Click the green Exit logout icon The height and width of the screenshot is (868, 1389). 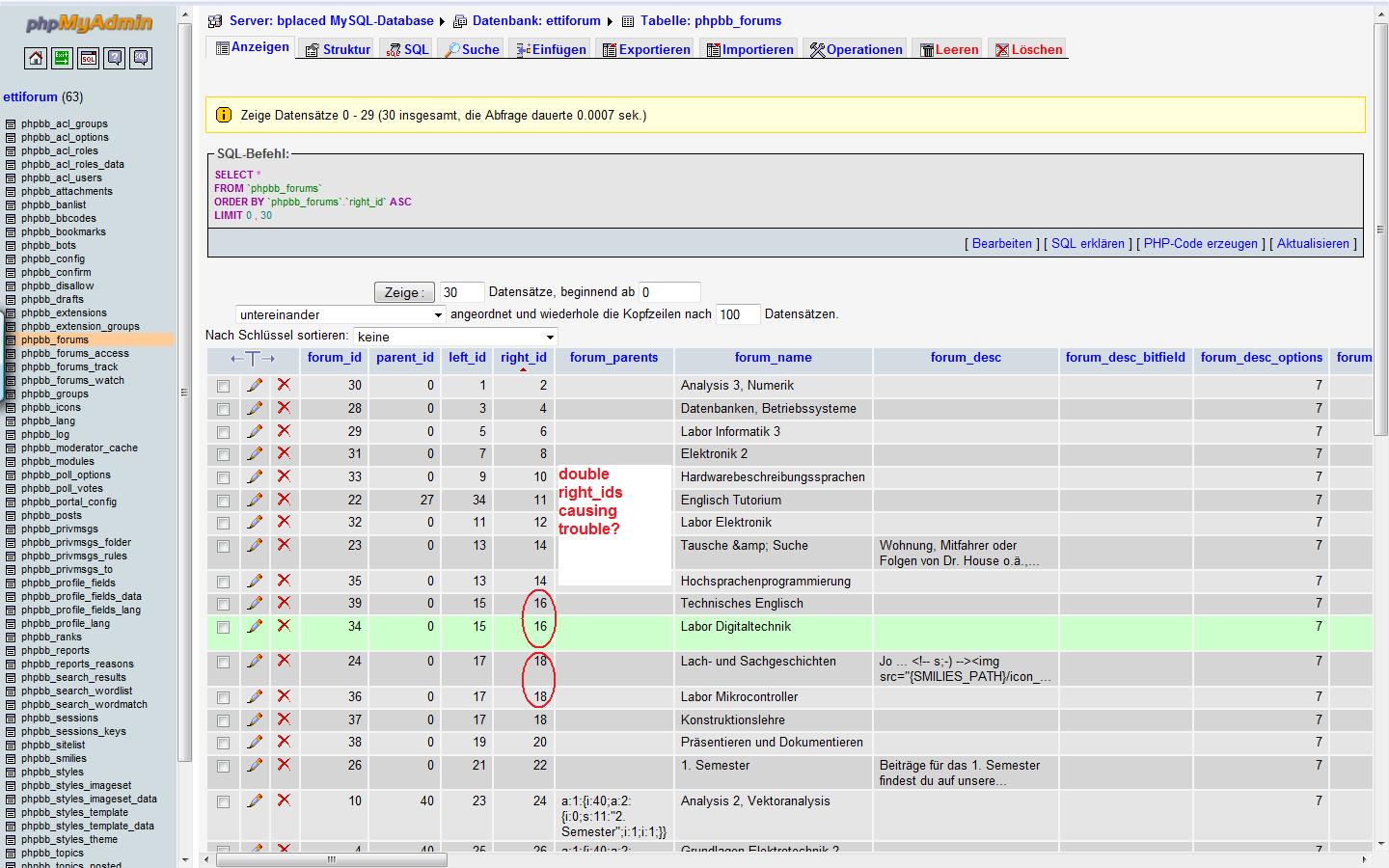click(62, 59)
